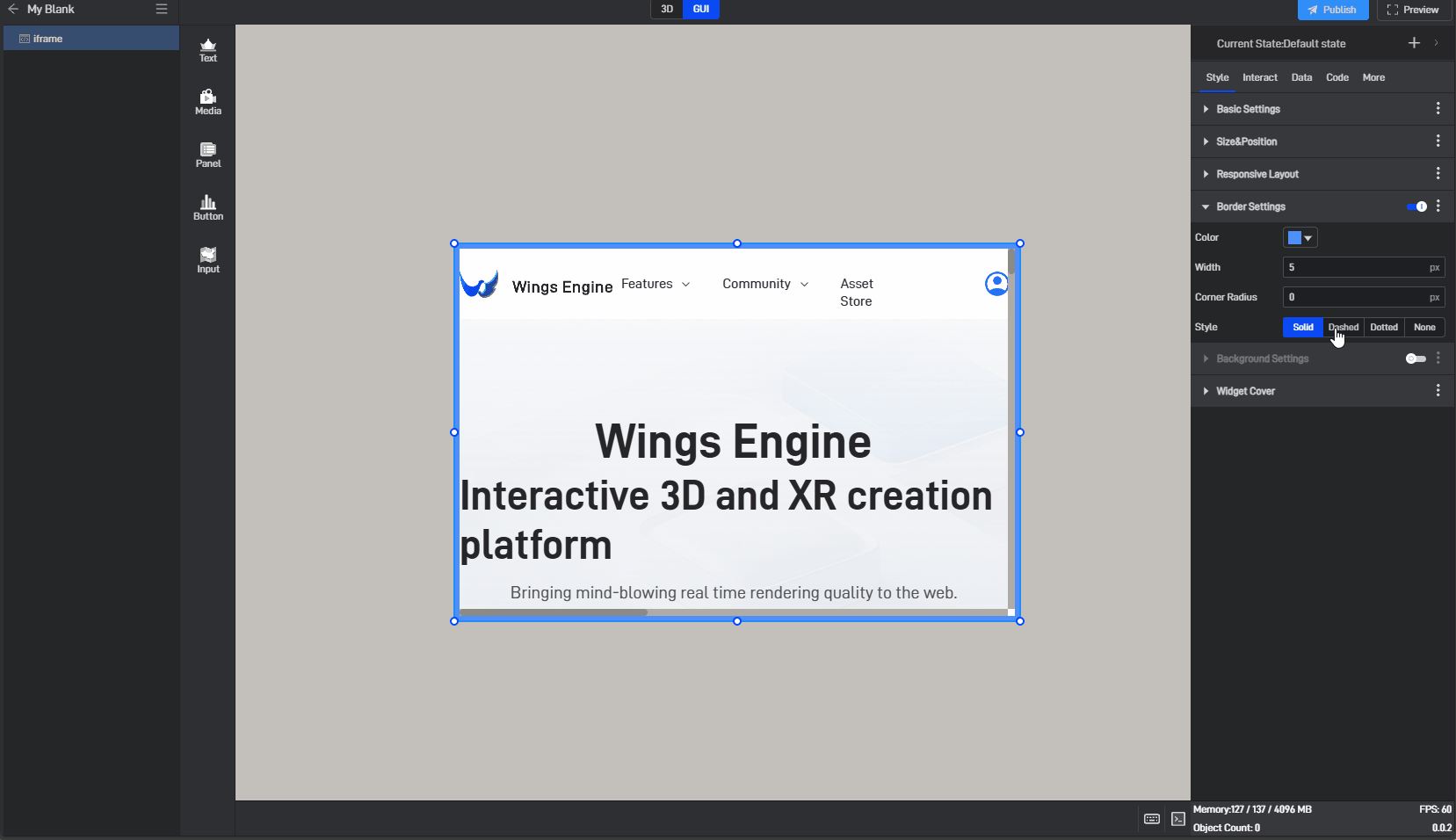Switch to GUI mode
The image size is (1456, 840).
(701, 9)
